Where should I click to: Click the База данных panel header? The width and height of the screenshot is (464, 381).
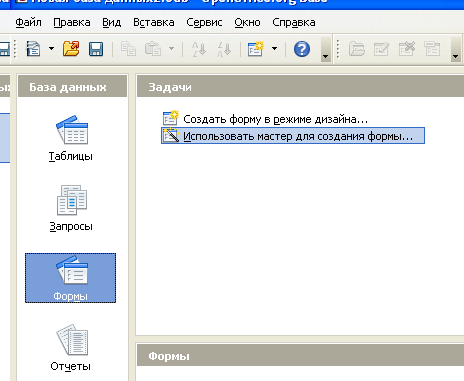[x=72, y=87]
